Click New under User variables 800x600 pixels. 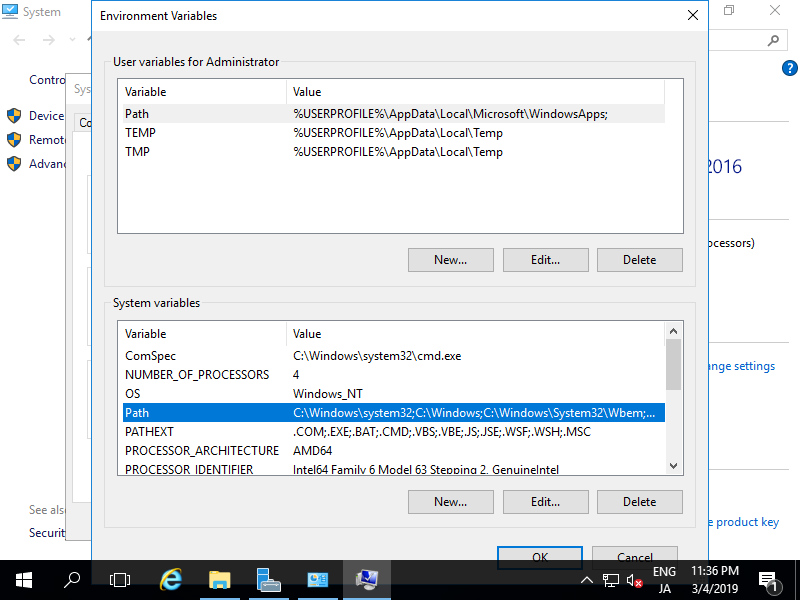click(x=450, y=259)
